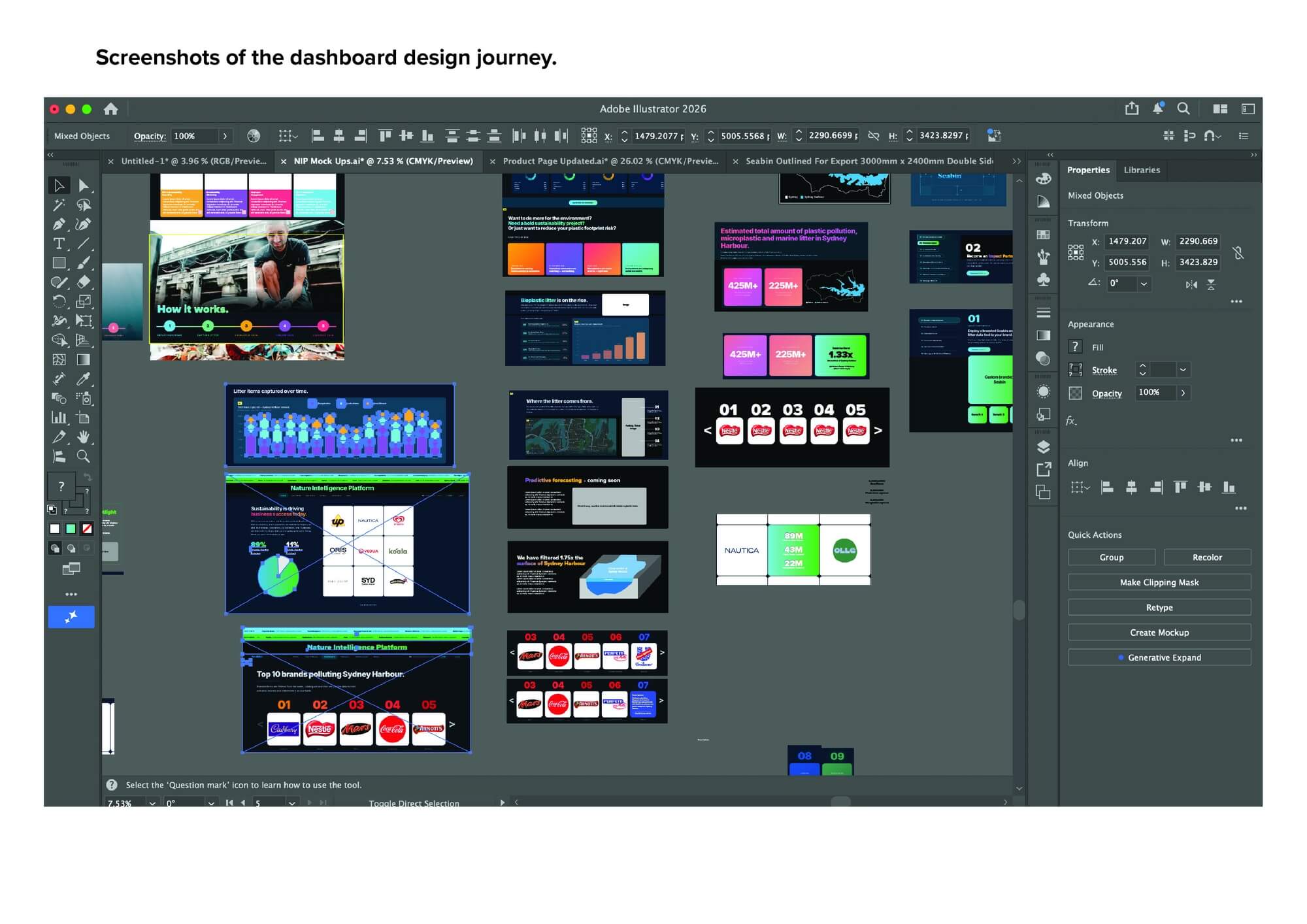Flip selection vertically in Transform
The height and width of the screenshot is (924, 1307).
pos(1211,284)
